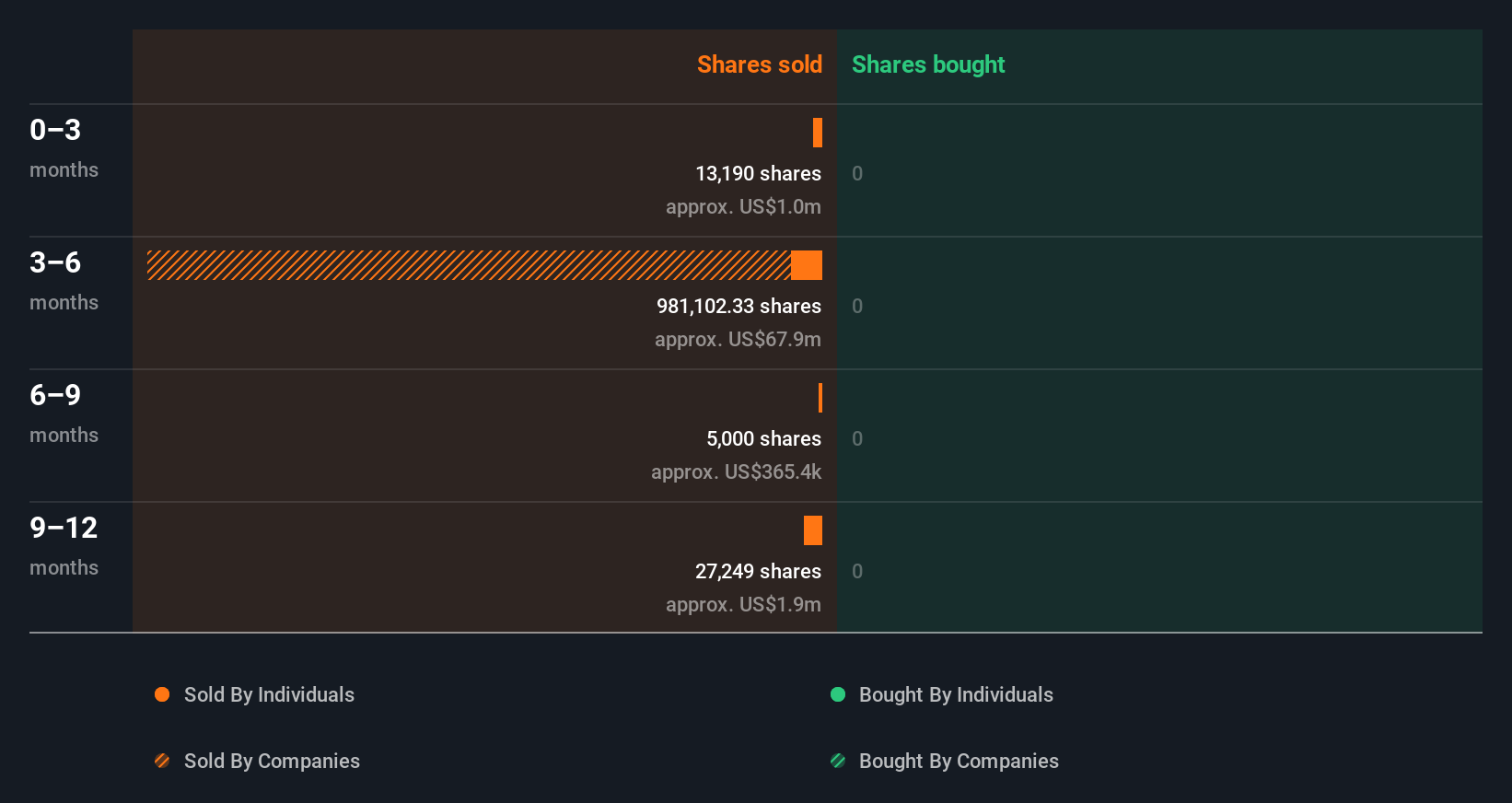Select the Bought By Companies legend label
Image resolution: width=1512 pixels, height=803 pixels.
pos(959,761)
